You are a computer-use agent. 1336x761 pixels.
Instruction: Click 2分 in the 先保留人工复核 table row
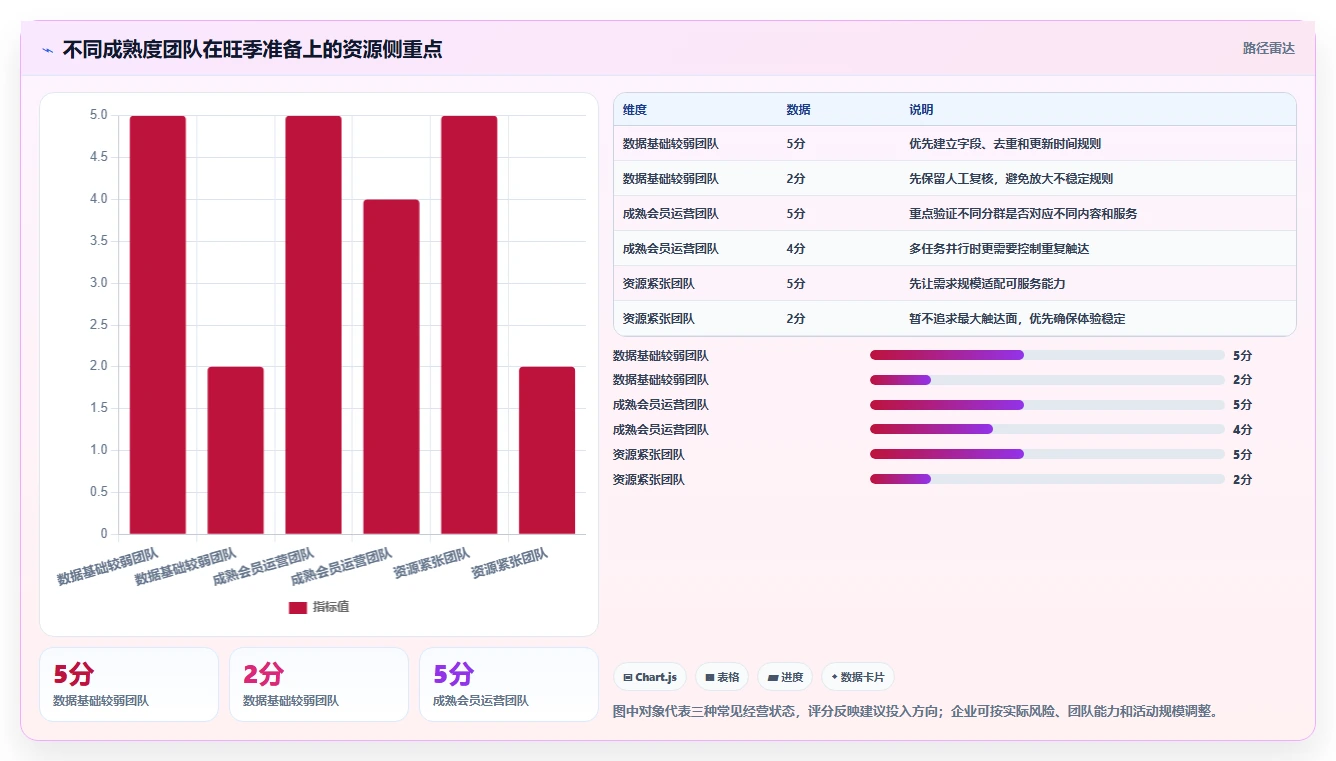point(796,179)
